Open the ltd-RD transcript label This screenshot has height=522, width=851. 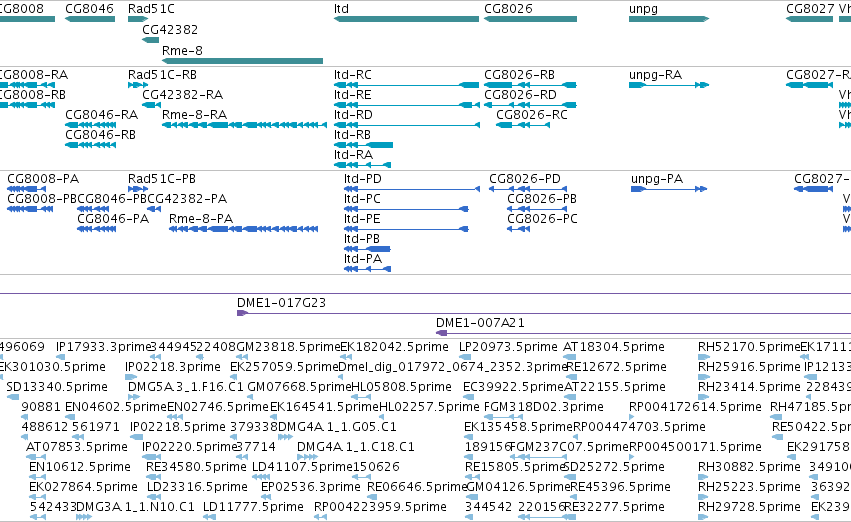(x=353, y=115)
